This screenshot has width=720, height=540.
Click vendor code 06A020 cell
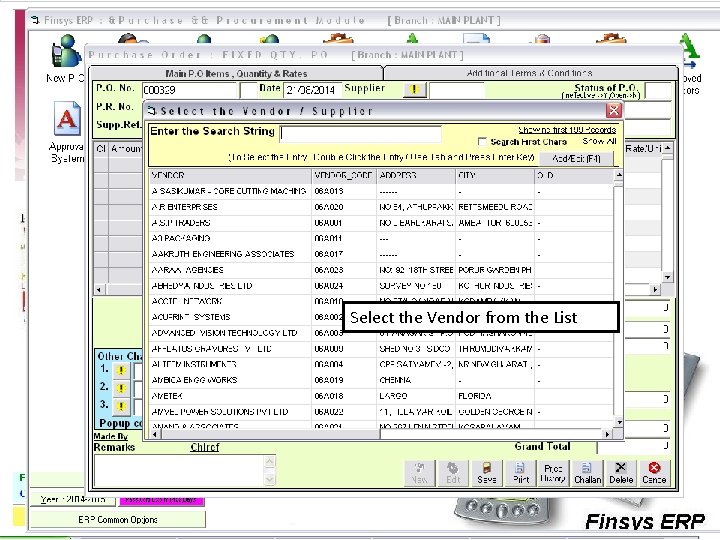pyautogui.click(x=343, y=207)
